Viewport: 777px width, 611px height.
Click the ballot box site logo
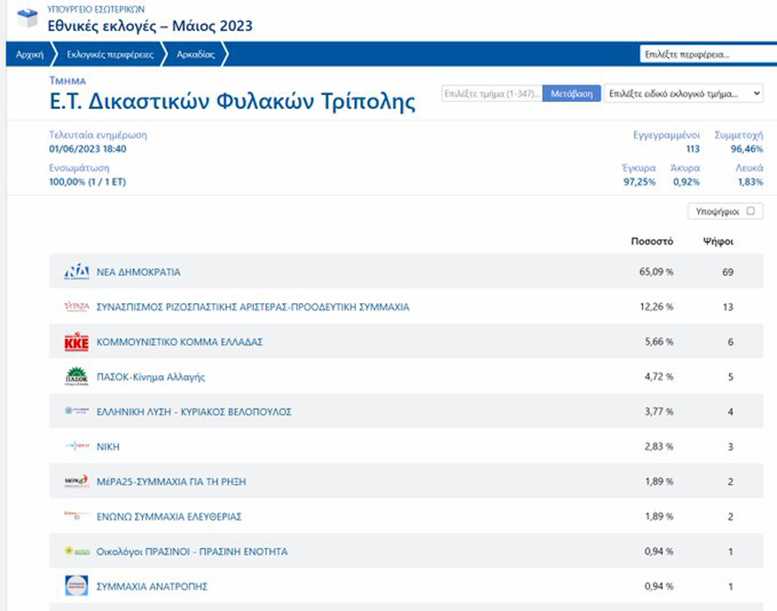(x=27, y=18)
